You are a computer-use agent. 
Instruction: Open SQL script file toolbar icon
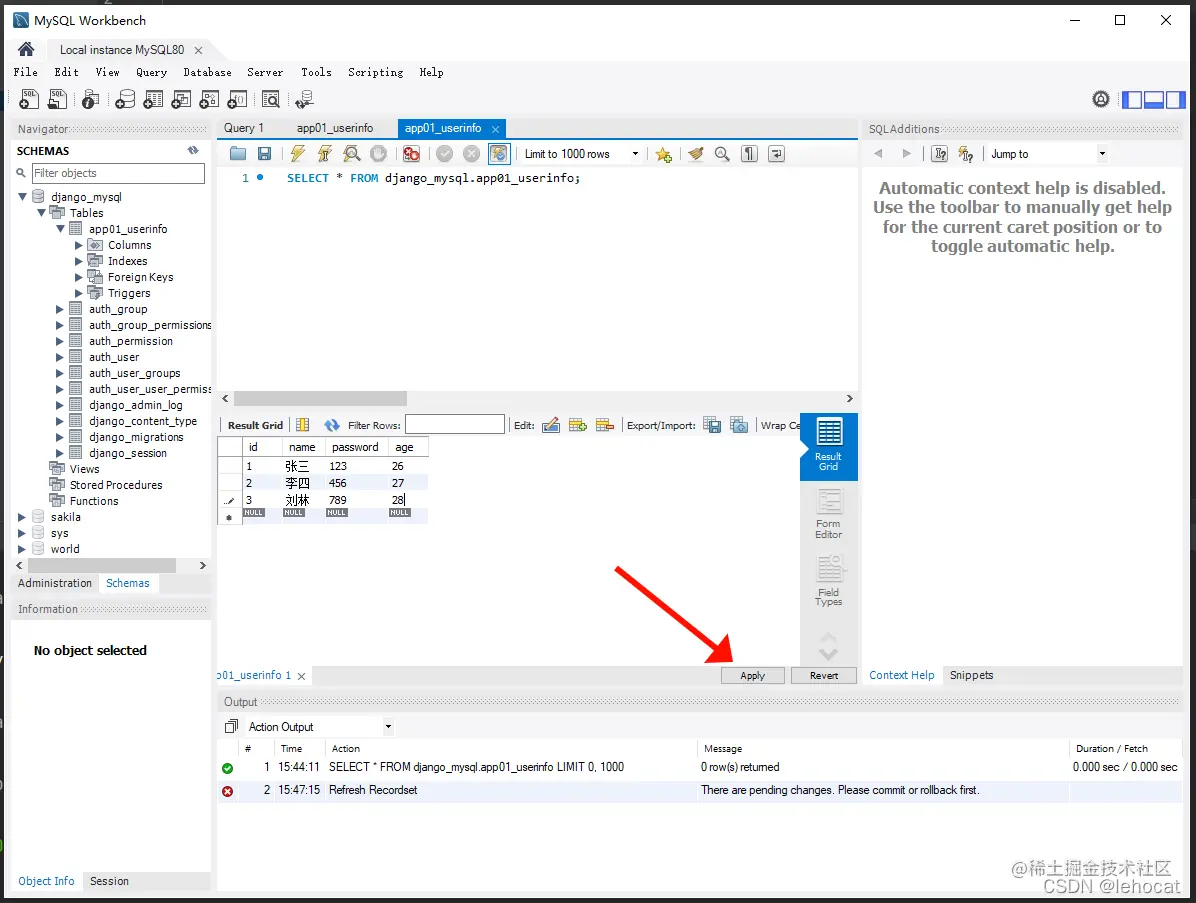(x=57, y=99)
